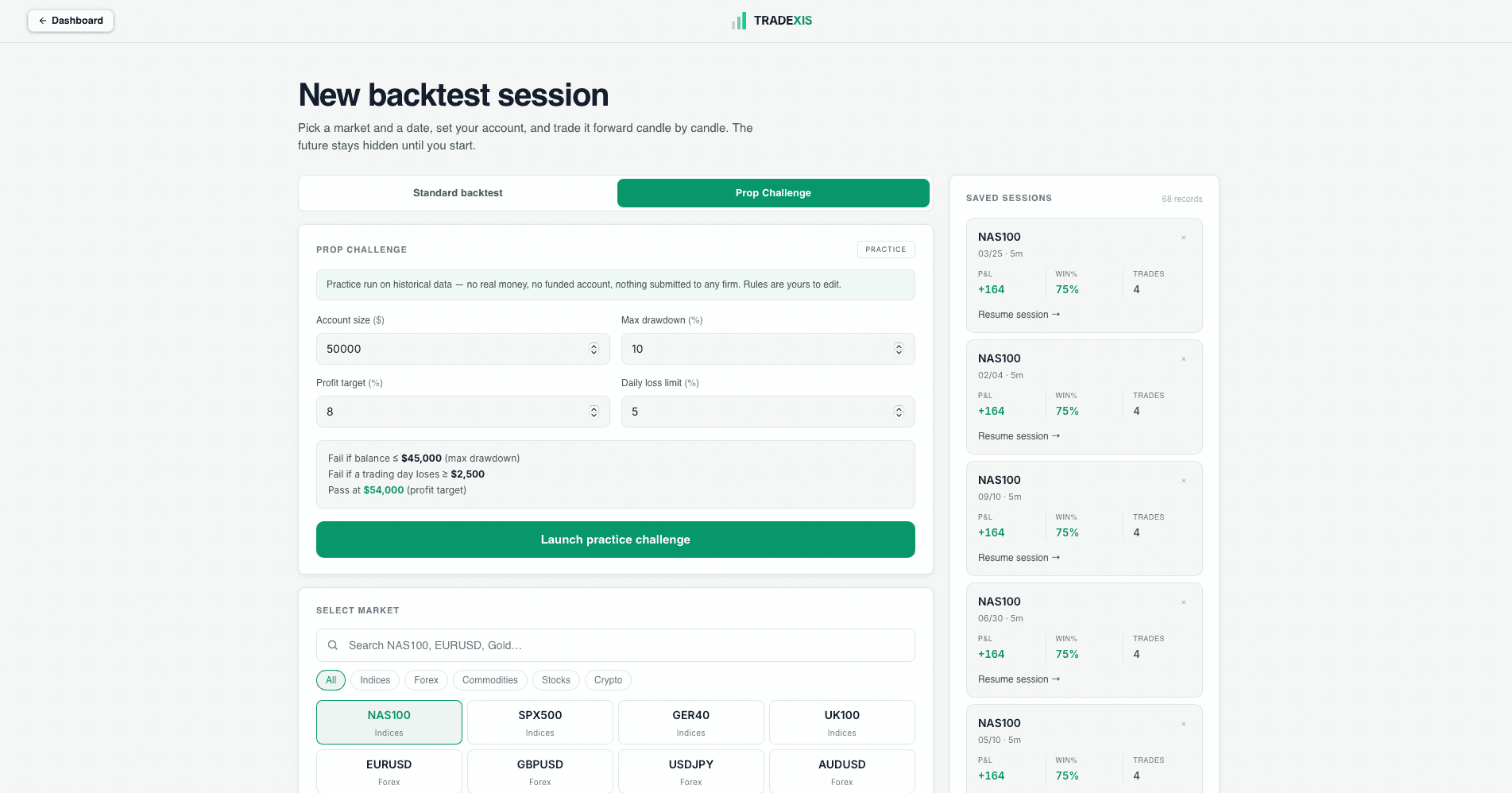The image size is (1512, 793).
Task: Resume session for NAS100 06/30
Action: point(1019,679)
